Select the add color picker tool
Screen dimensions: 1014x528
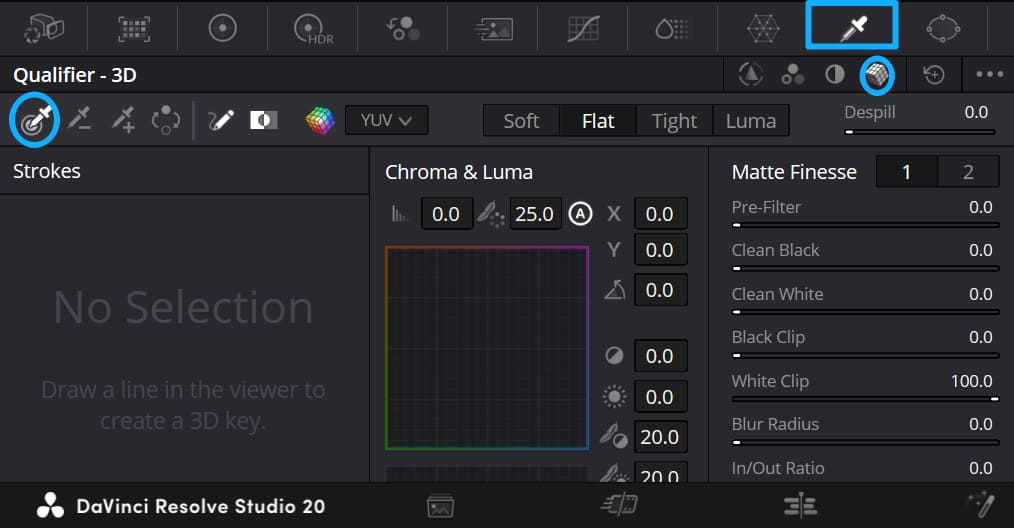(123, 120)
